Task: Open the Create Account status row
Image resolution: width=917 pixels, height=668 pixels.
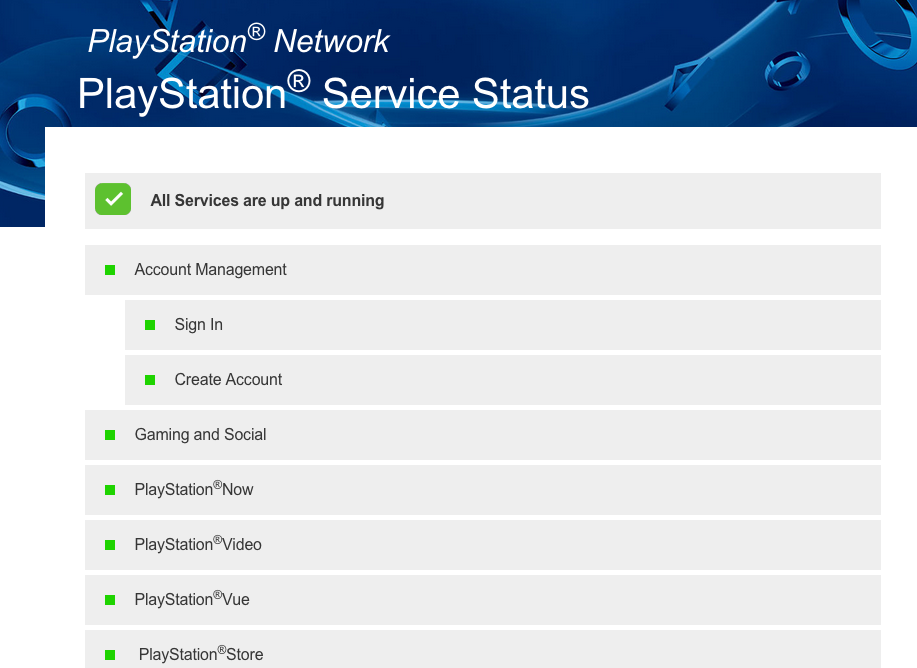Action: coord(502,380)
